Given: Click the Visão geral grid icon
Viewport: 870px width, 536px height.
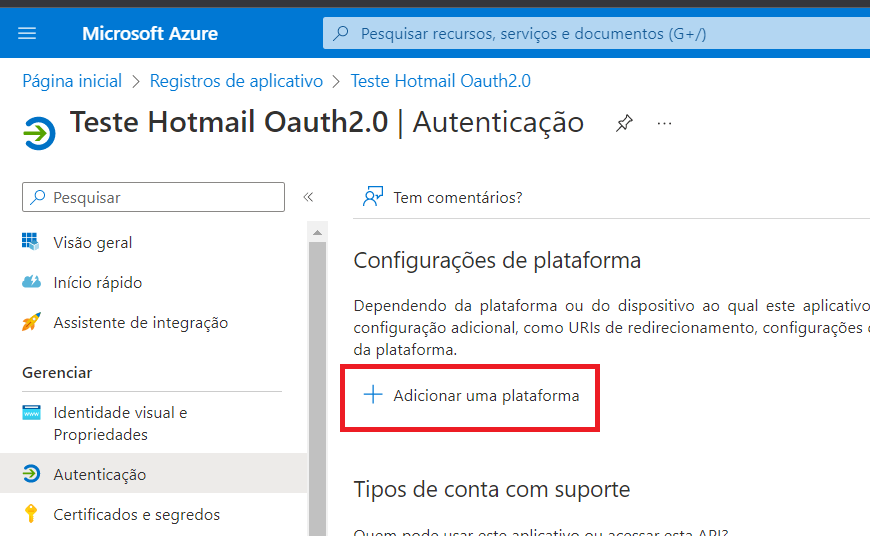Looking at the screenshot, I should click(x=32, y=242).
